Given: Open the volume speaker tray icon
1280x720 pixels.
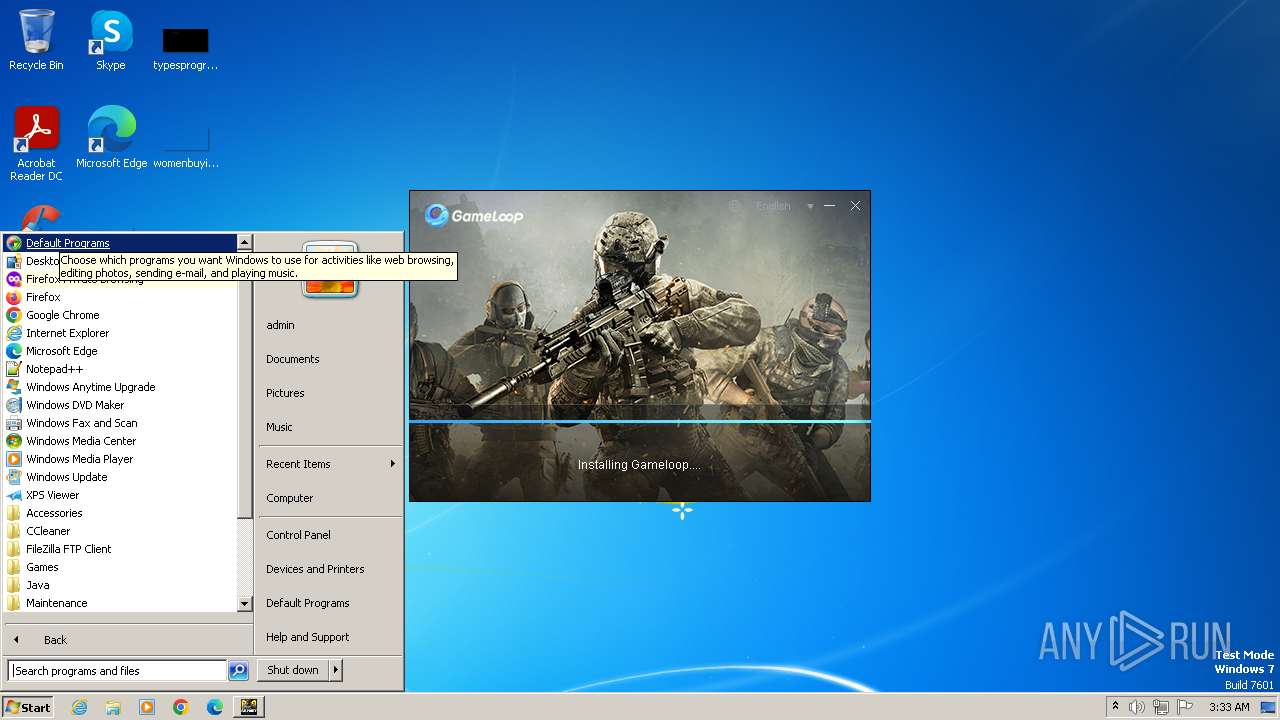Looking at the screenshot, I should coord(1137,707).
